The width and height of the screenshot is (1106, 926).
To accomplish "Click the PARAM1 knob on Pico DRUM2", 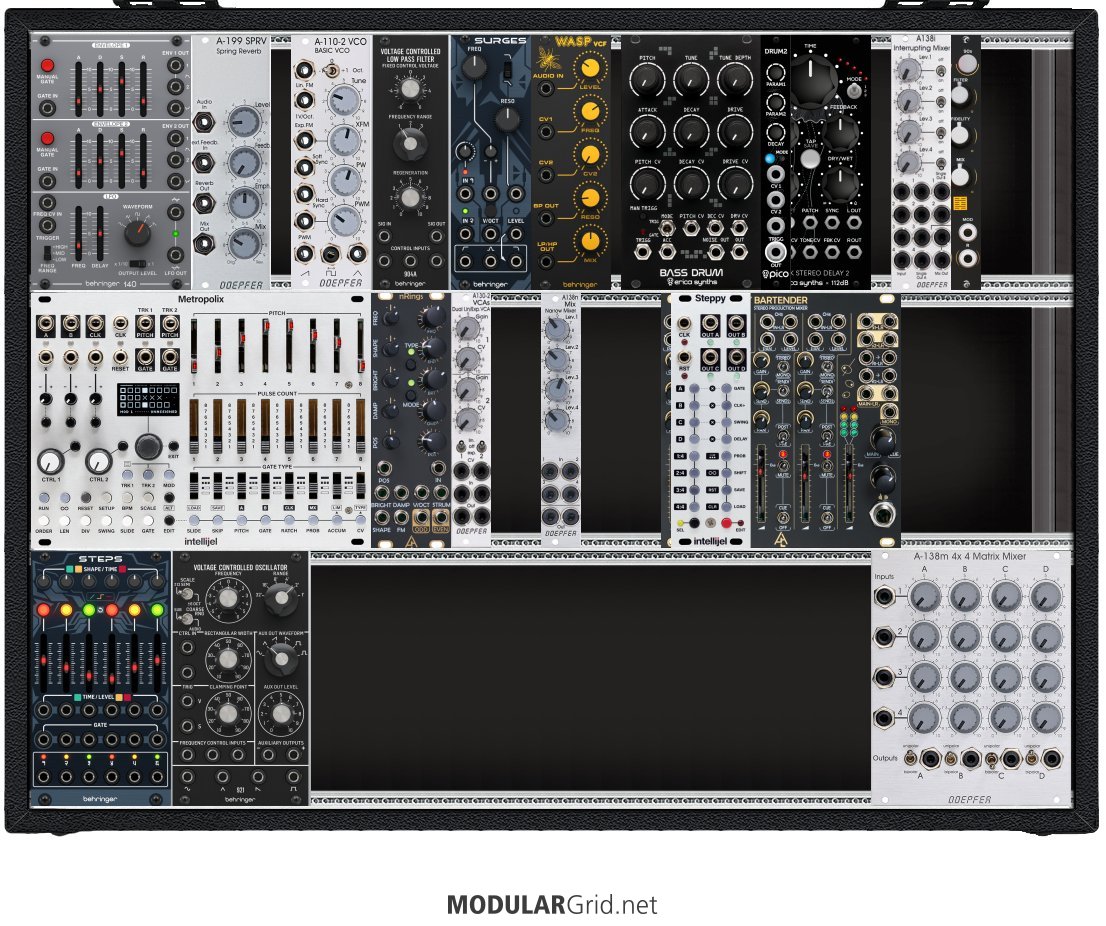I will [x=775, y=72].
